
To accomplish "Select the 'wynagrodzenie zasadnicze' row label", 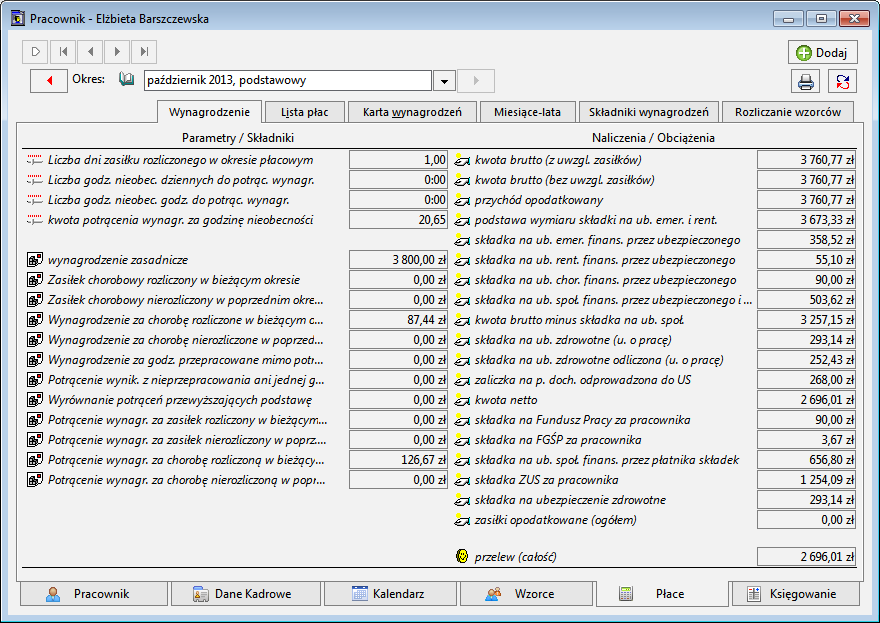I will point(118,260).
